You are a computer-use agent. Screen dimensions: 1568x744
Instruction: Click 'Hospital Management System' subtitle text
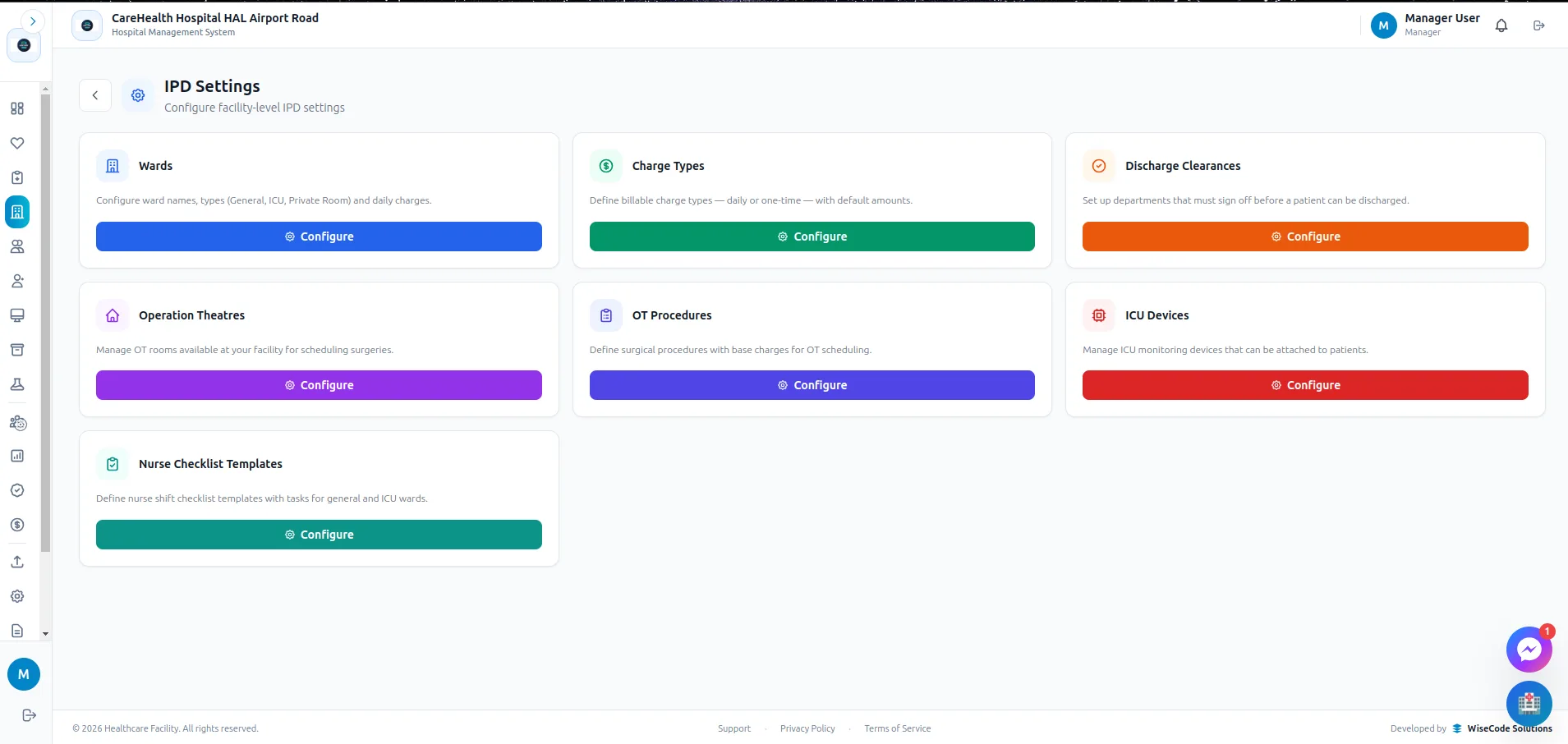tap(173, 33)
